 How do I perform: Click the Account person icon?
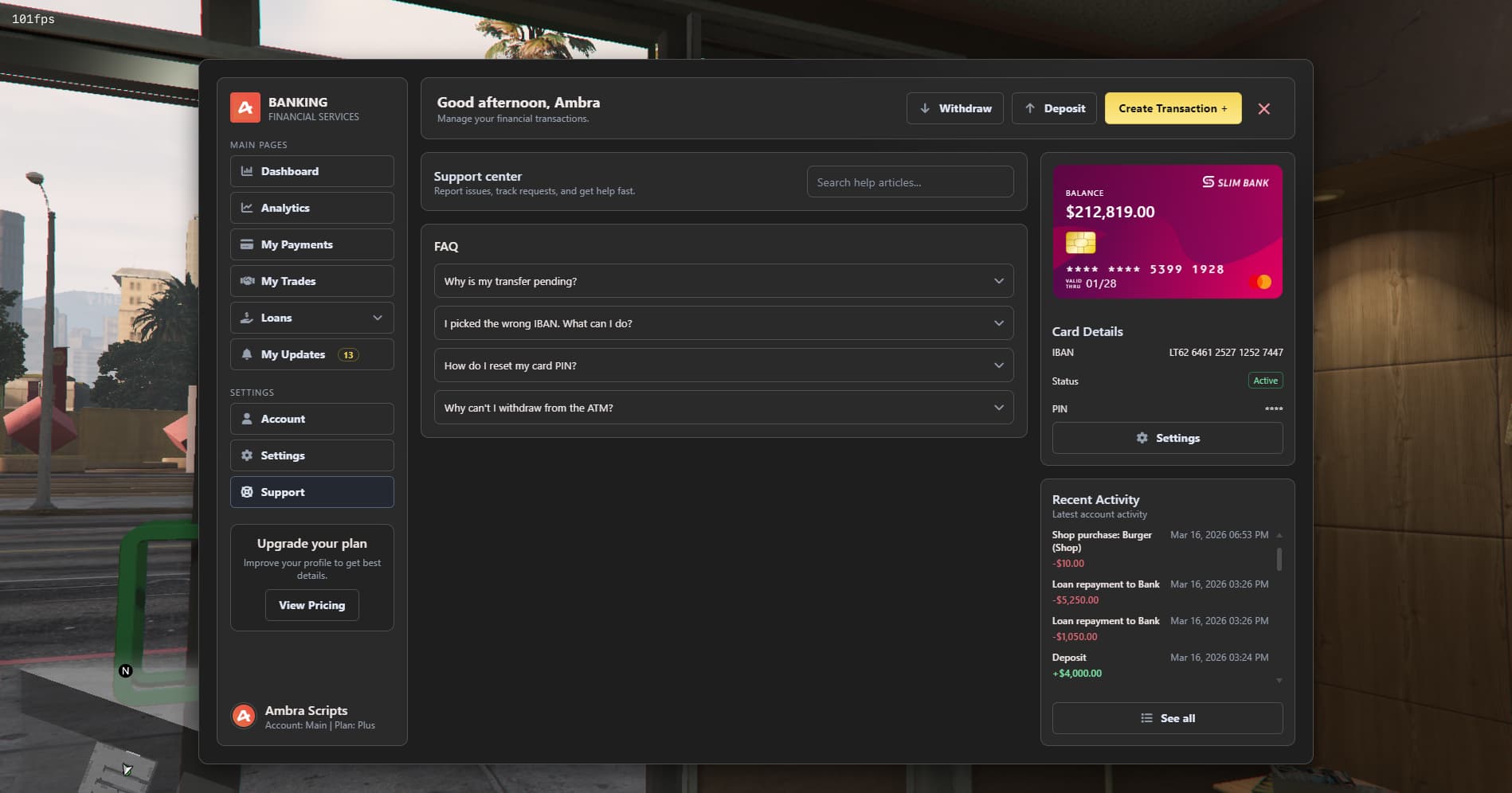tap(247, 419)
